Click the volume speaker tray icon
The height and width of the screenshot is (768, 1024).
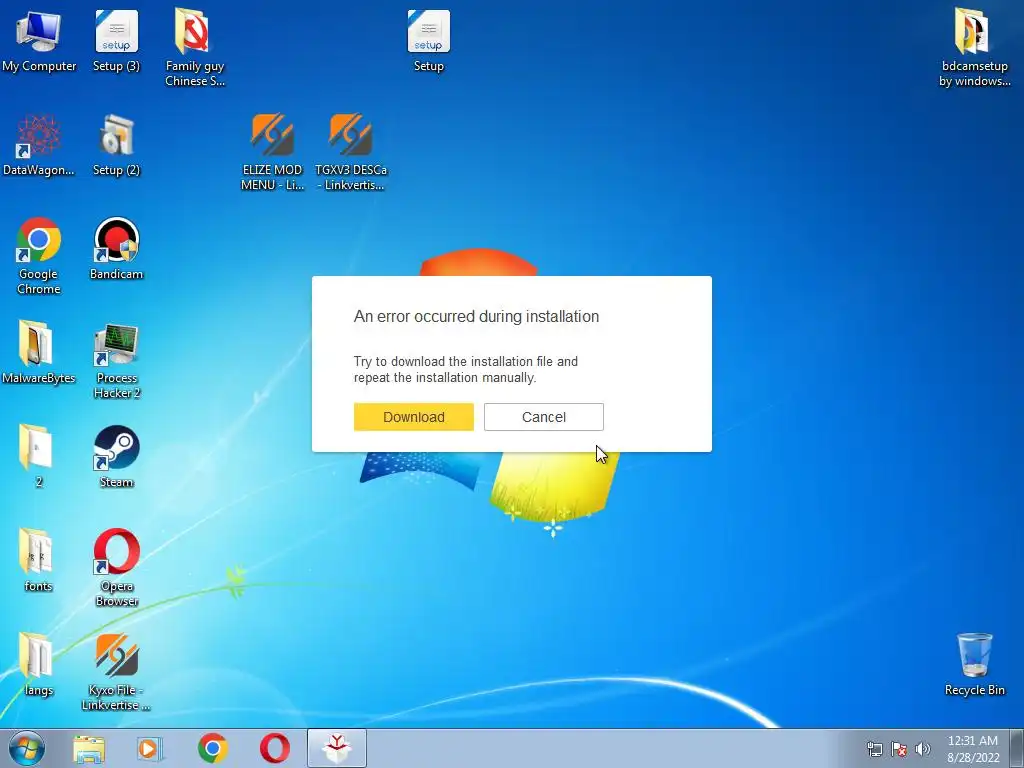[923, 749]
